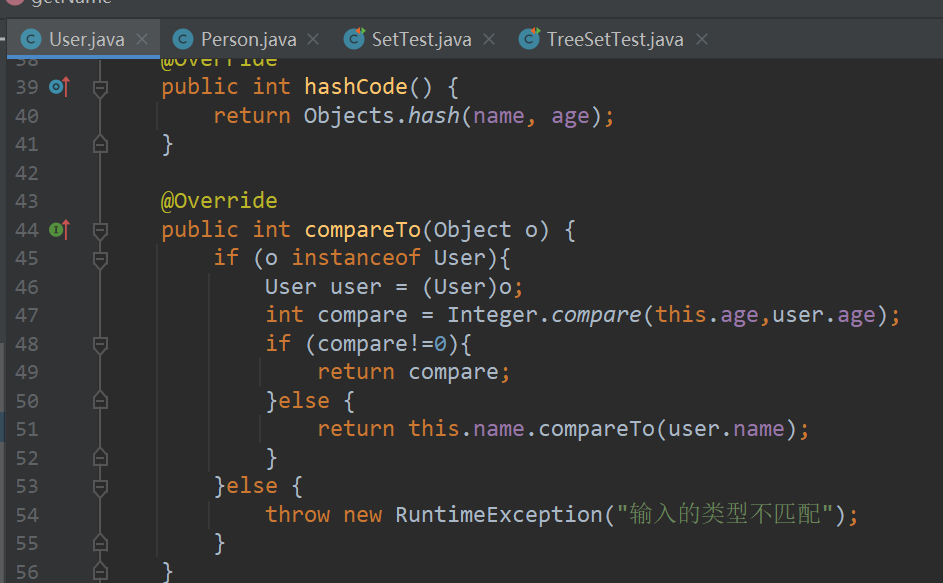Fold the outer else block at line 53
Screen dimensions: 943x583
(x=100, y=487)
